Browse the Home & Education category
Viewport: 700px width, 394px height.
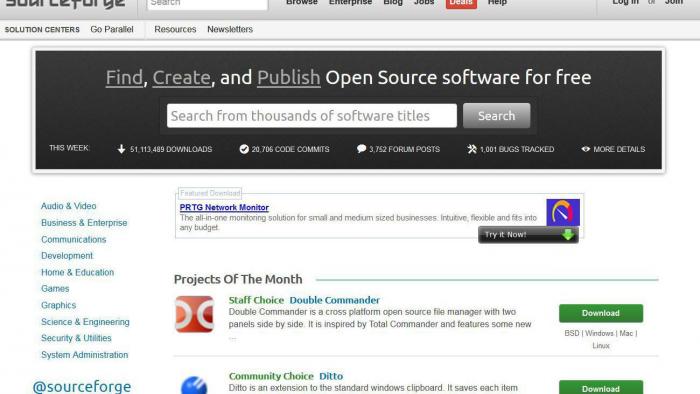click(x=77, y=272)
